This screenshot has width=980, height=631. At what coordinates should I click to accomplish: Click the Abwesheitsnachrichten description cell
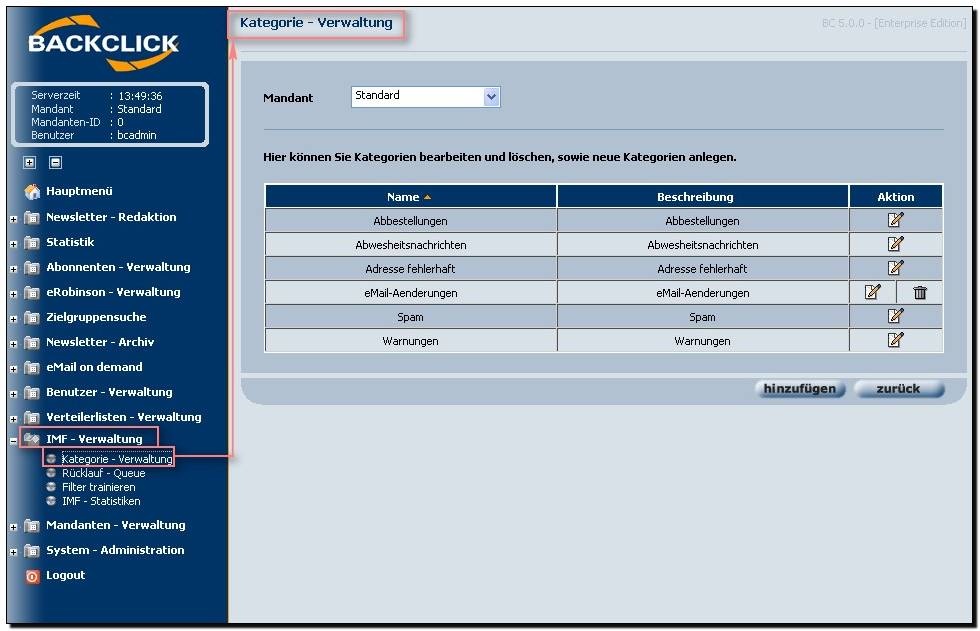[x=703, y=244]
